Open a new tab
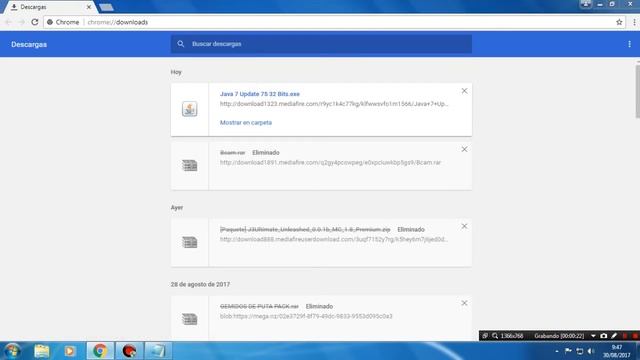This screenshot has width=640, height=360. click(106, 7)
